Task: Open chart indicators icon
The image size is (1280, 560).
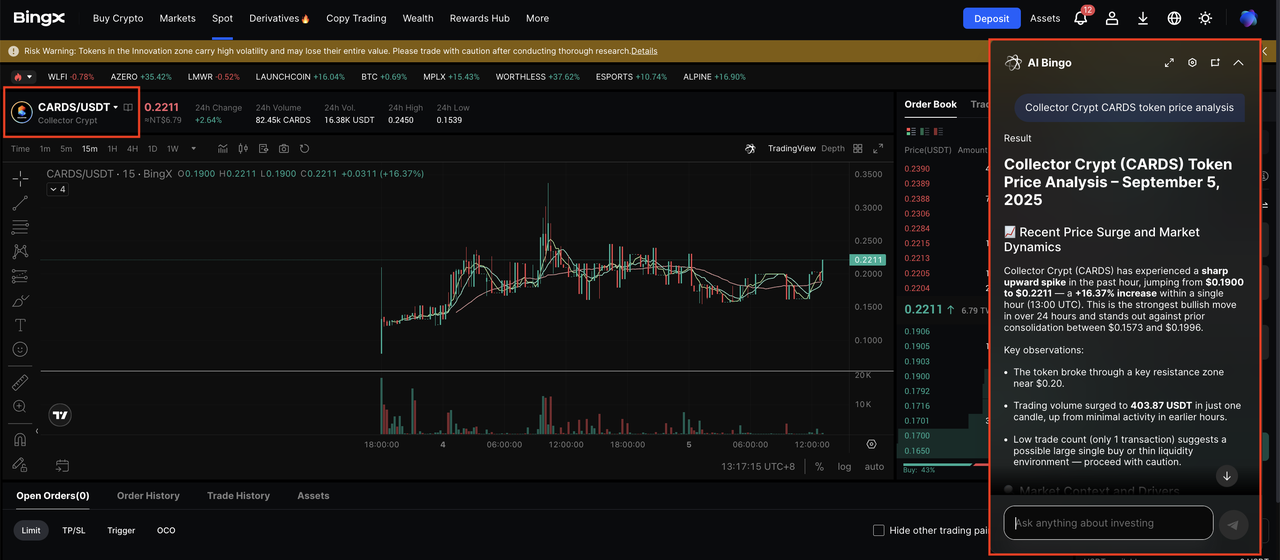Action: 222,149
